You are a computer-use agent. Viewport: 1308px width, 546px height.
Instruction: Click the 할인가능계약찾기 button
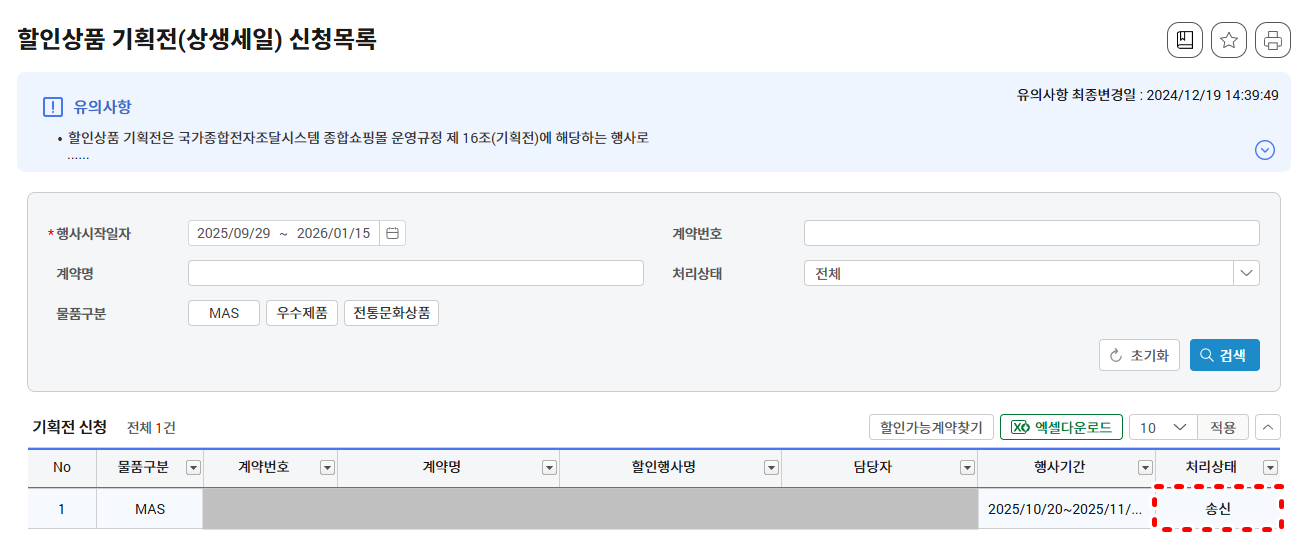tap(932, 427)
